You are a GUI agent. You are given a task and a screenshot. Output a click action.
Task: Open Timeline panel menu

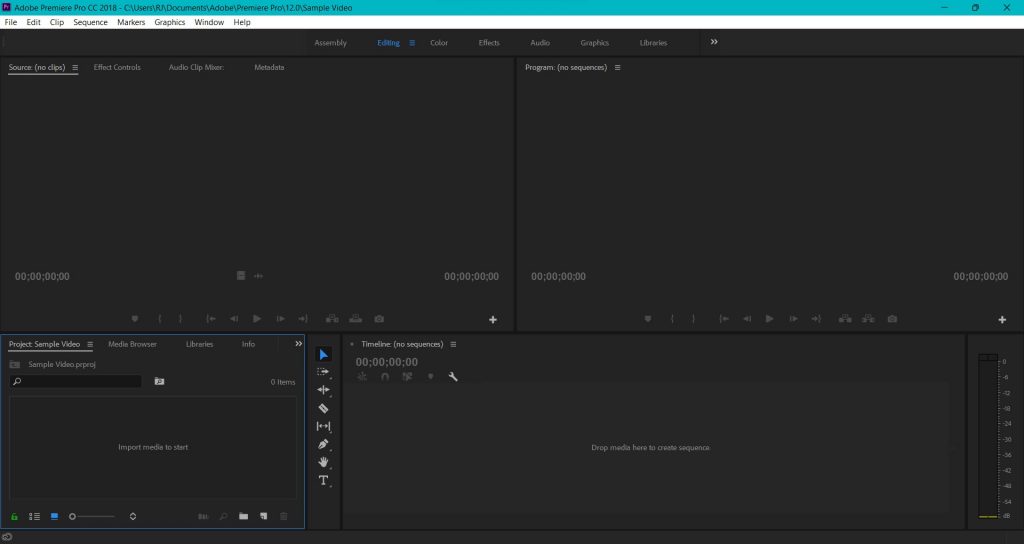pyautogui.click(x=453, y=344)
